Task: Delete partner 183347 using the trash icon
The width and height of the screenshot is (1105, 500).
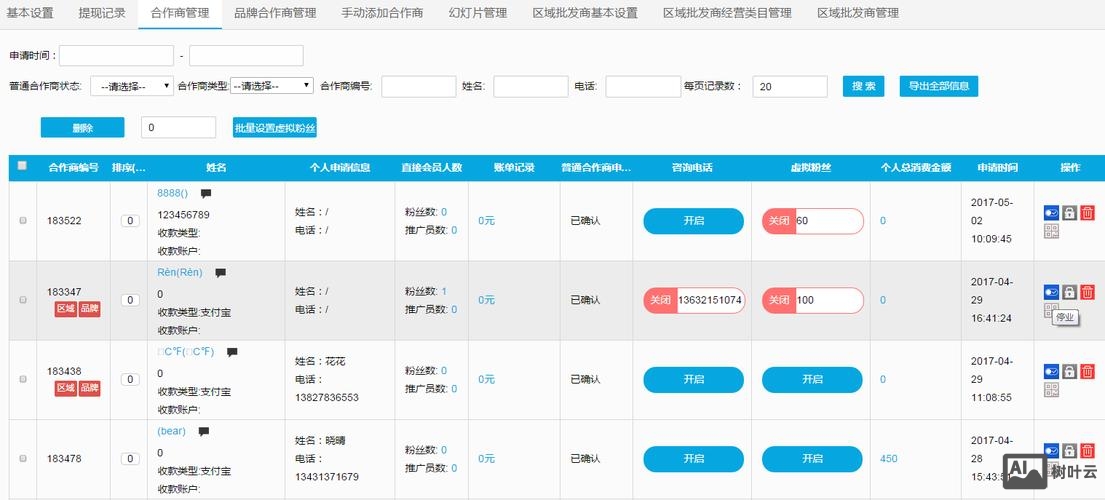Action: point(1087,292)
